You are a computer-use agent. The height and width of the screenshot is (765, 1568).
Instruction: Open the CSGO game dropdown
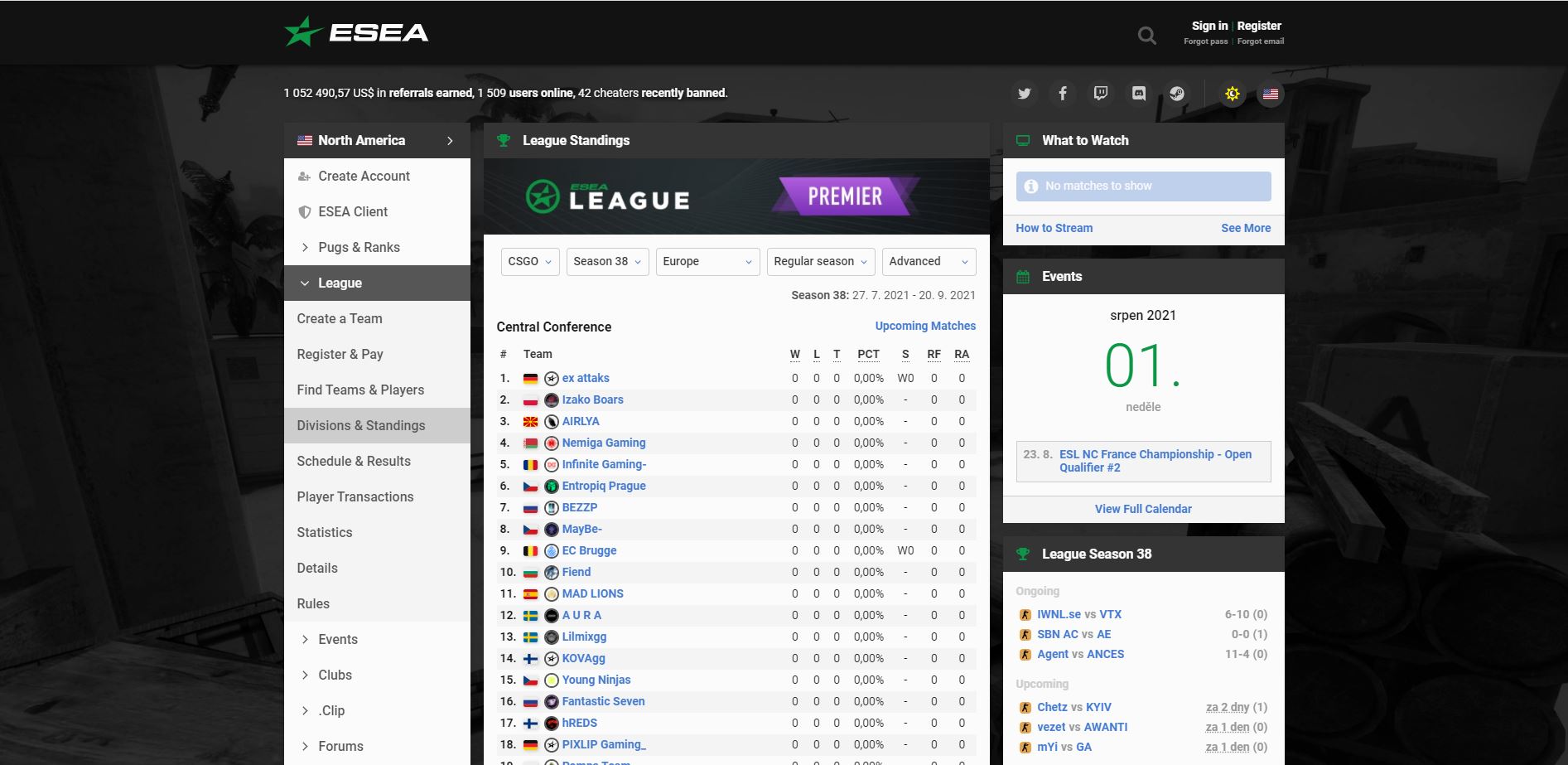coord(530,262)
